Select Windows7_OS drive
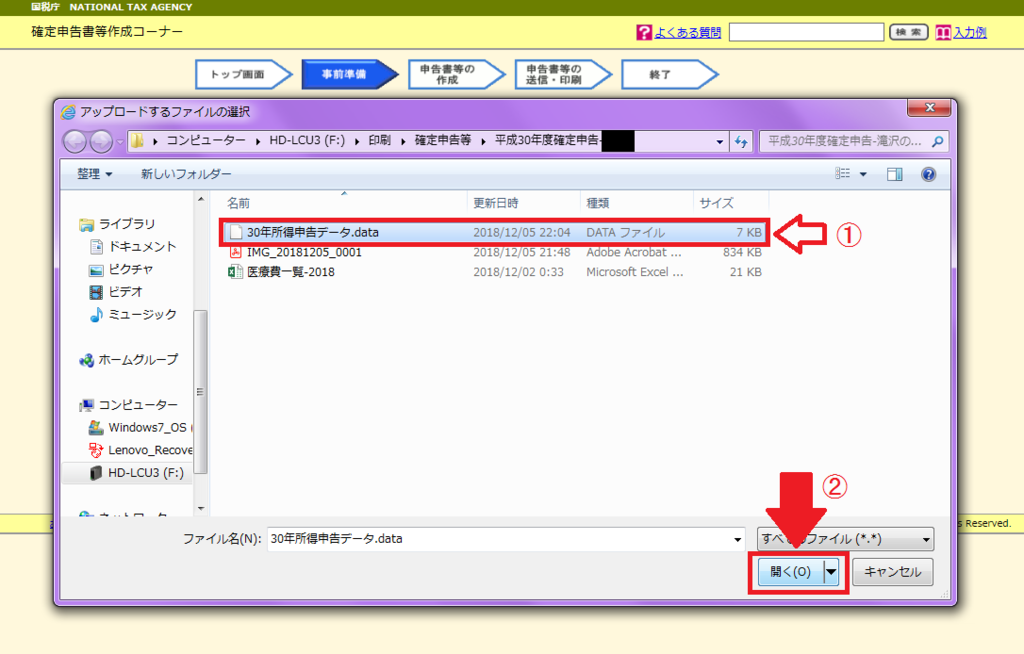1024x654 pixels. (x=140, y=427)
